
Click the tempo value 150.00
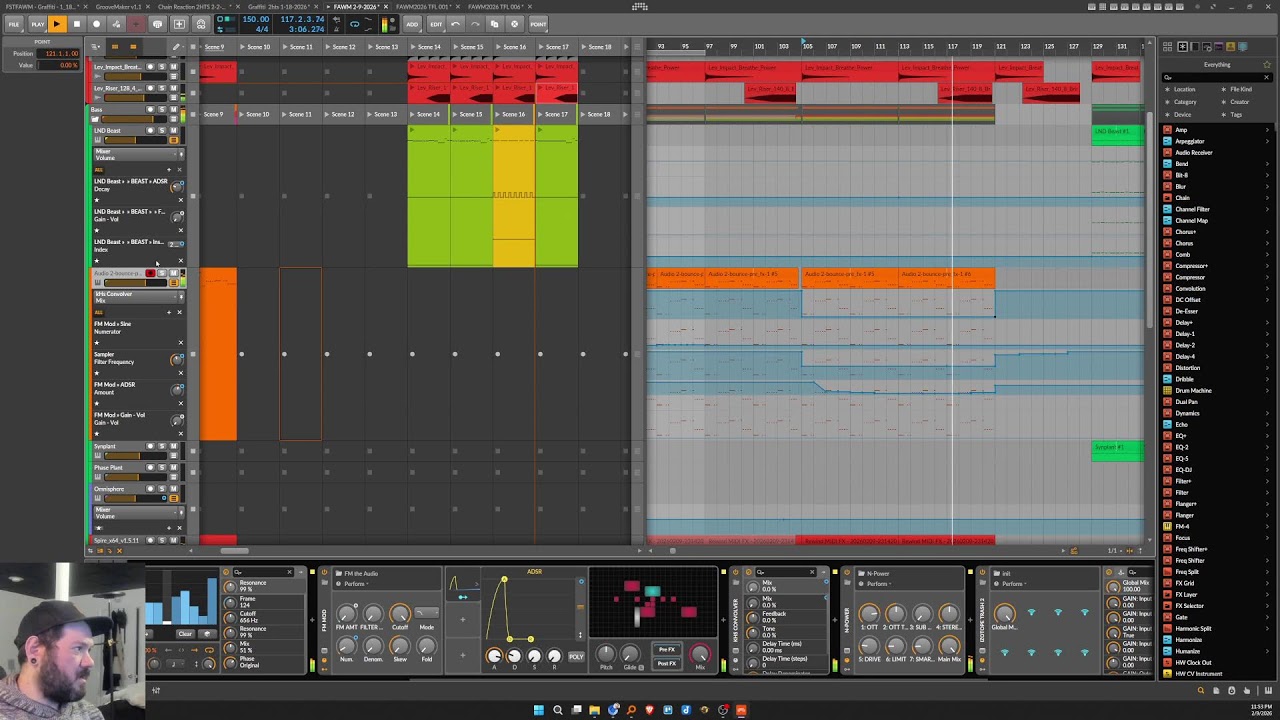[x=255, y=19]
